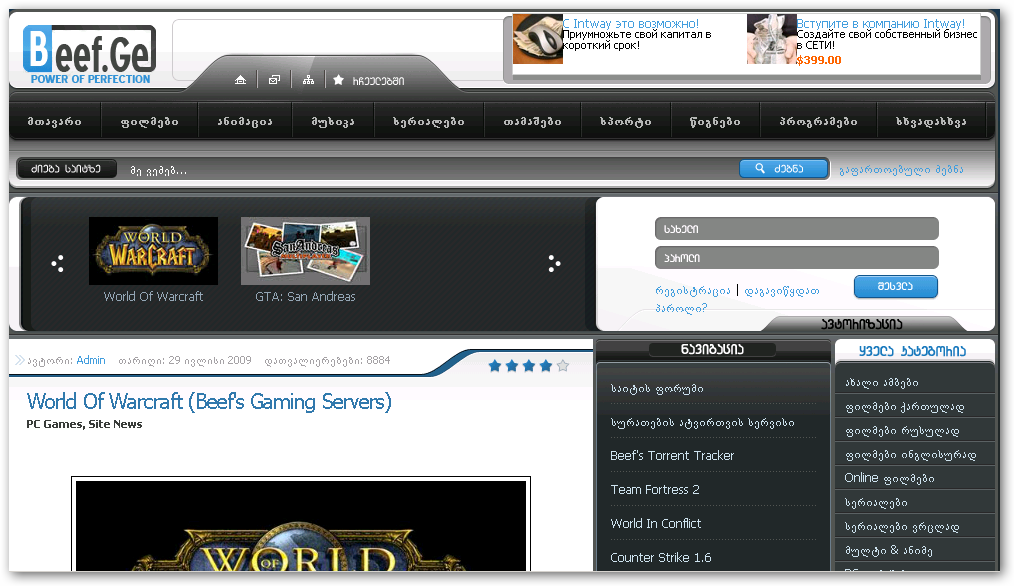Open the საიტის ფორუმი navigation link
Image resolution: width=1014 pixels, height=586 pixels.
pyautogui.click(x=657, y=388)
